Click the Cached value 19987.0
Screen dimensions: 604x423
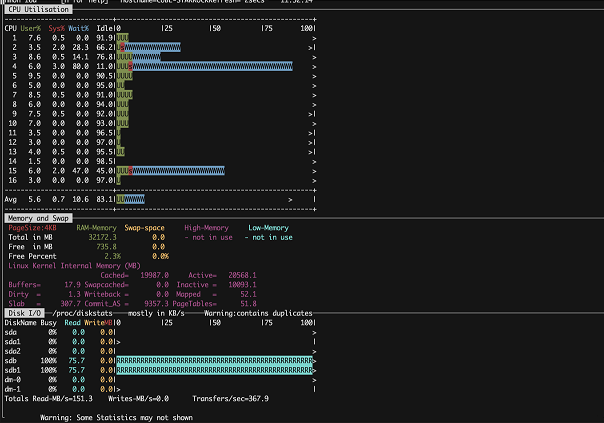[154, 275]
